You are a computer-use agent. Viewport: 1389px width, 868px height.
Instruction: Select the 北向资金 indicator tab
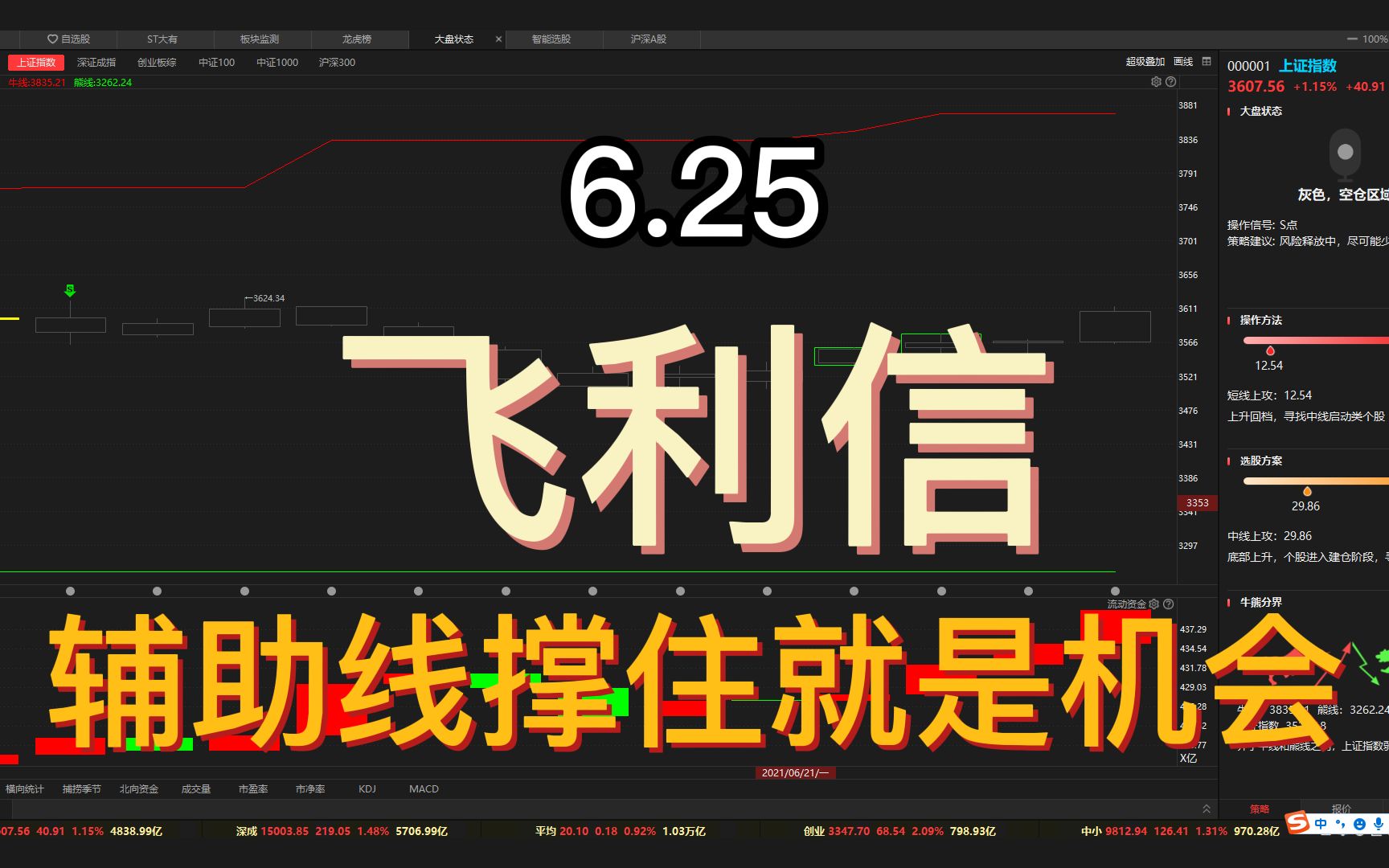pyautogui.click(x=139, y=788)
